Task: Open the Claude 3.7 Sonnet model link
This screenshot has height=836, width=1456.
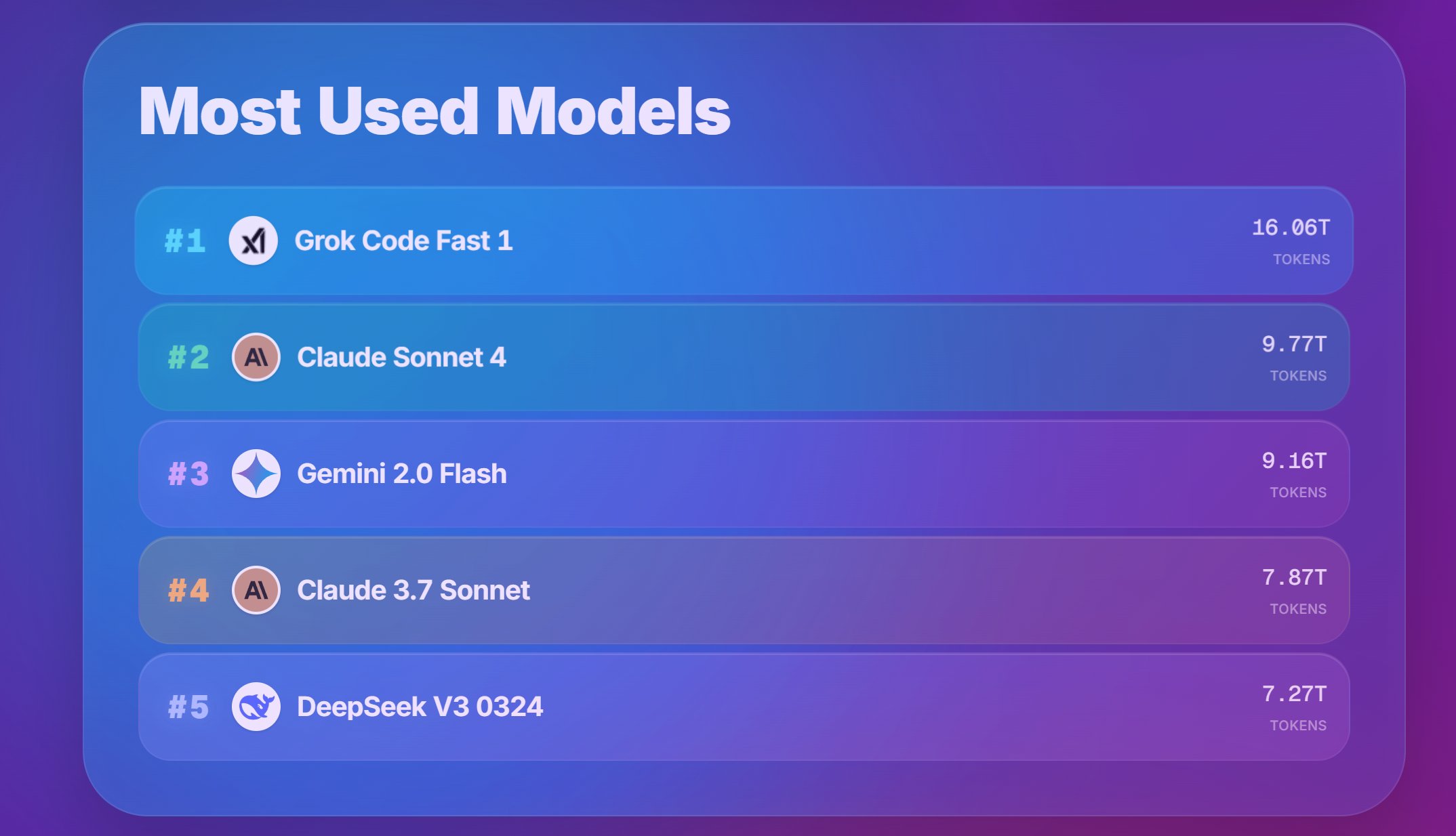Action: (x=413, y=590)
